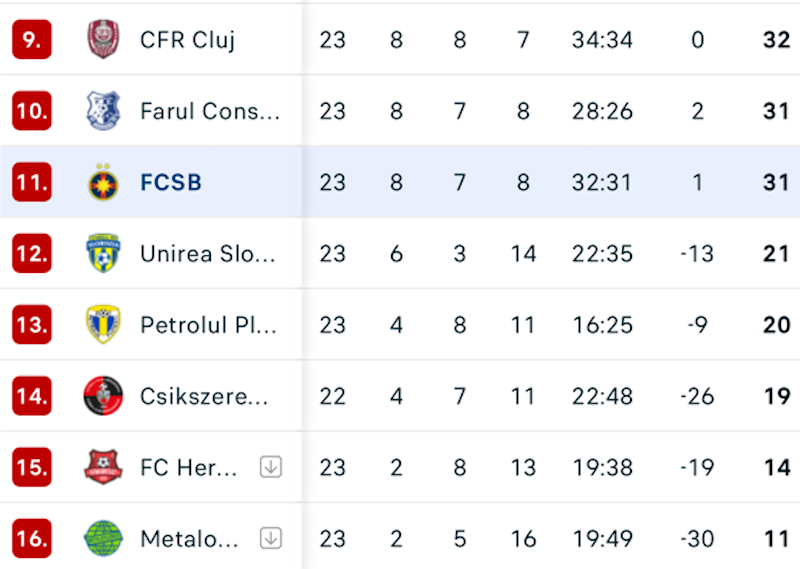The width and height of the screenshot is (800, 569).
Task: Click relegation arrow icon beside Metaloglobus
Action: point(271,539)
